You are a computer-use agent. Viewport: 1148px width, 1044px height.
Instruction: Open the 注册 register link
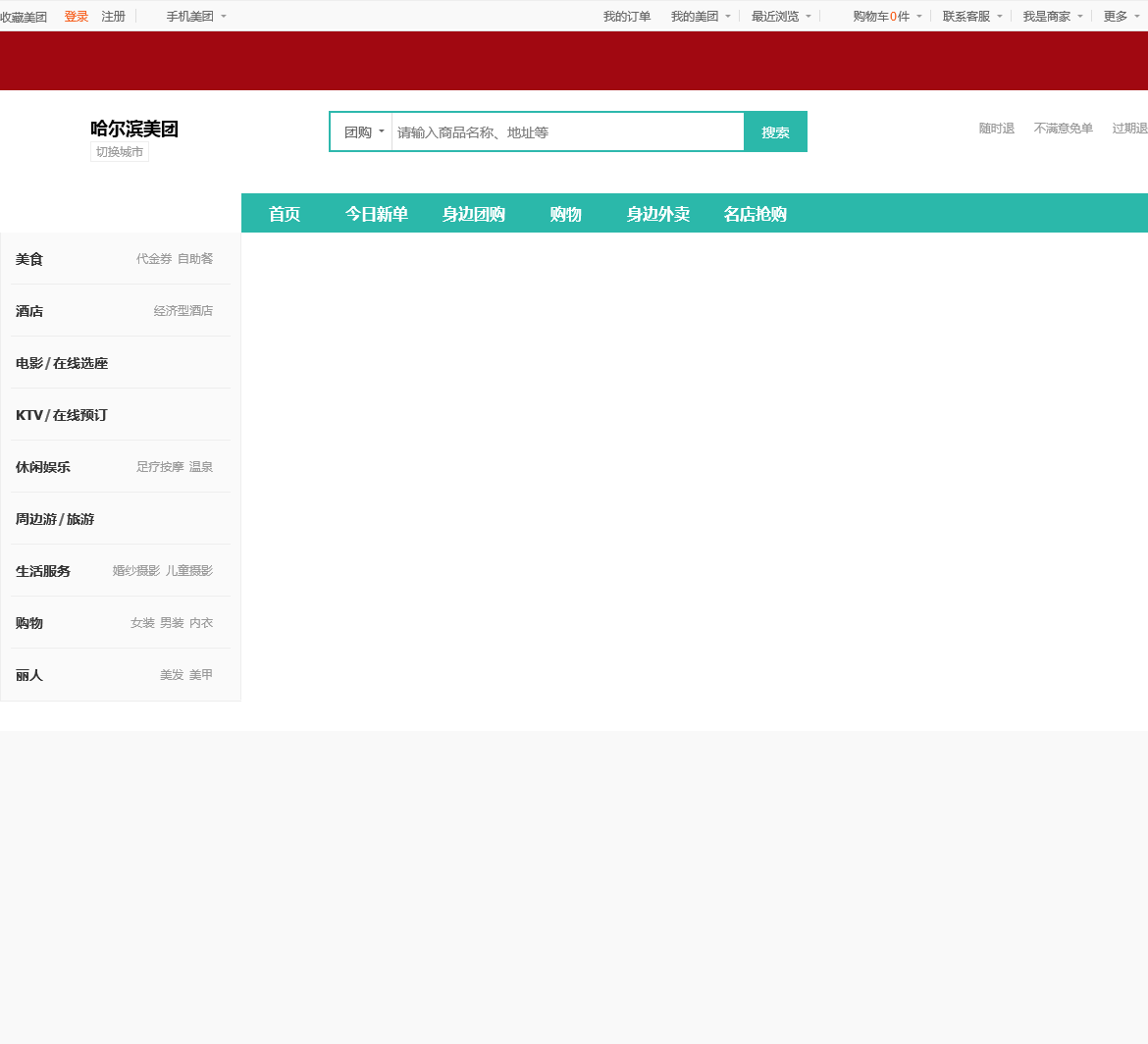[x=114, y=16]
